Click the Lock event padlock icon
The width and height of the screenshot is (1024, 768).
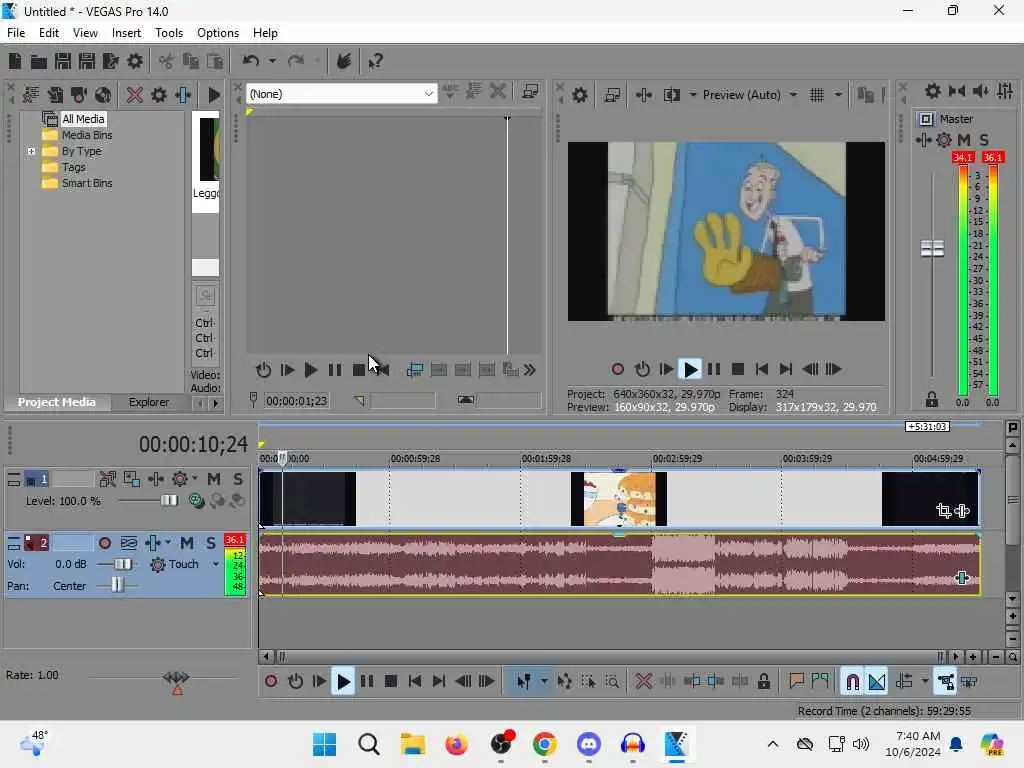763,682
